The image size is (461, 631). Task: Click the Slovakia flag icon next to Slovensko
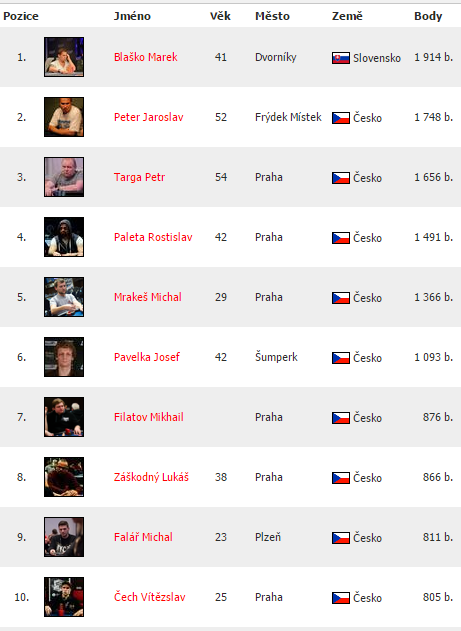click(x=341, y=58)
